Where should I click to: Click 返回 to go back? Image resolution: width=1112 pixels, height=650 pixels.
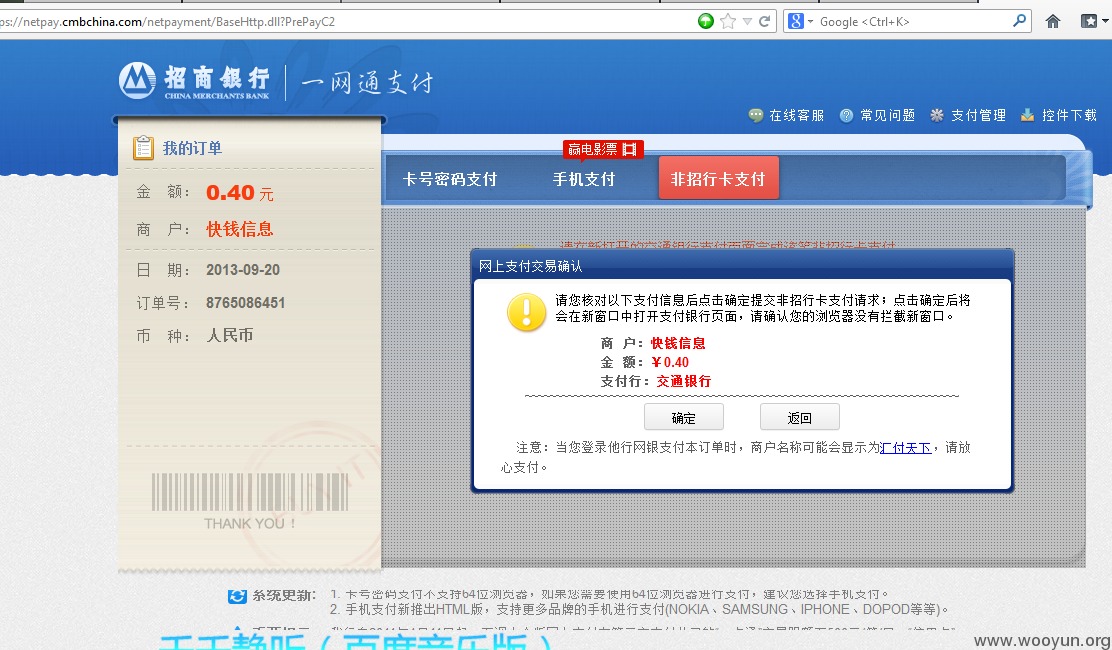coord(799,417)
